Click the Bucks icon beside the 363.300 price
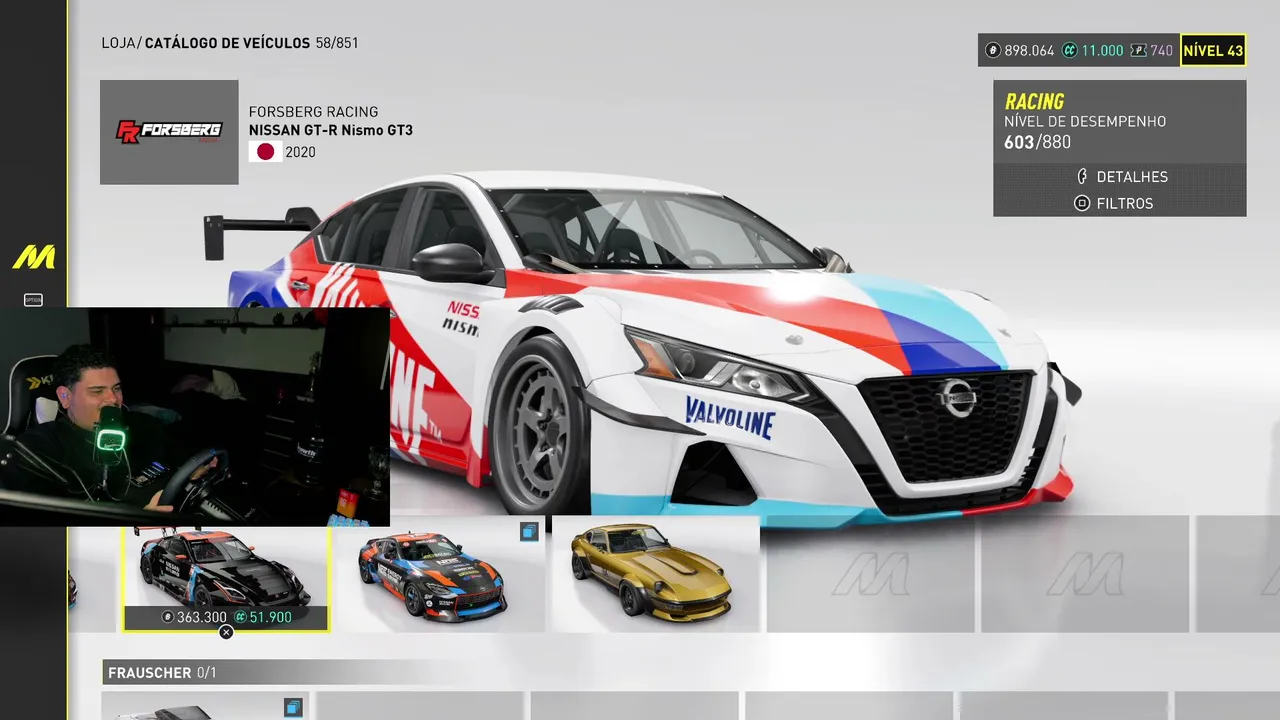This screenshot has height=720, width=1280. pos(167,617)
